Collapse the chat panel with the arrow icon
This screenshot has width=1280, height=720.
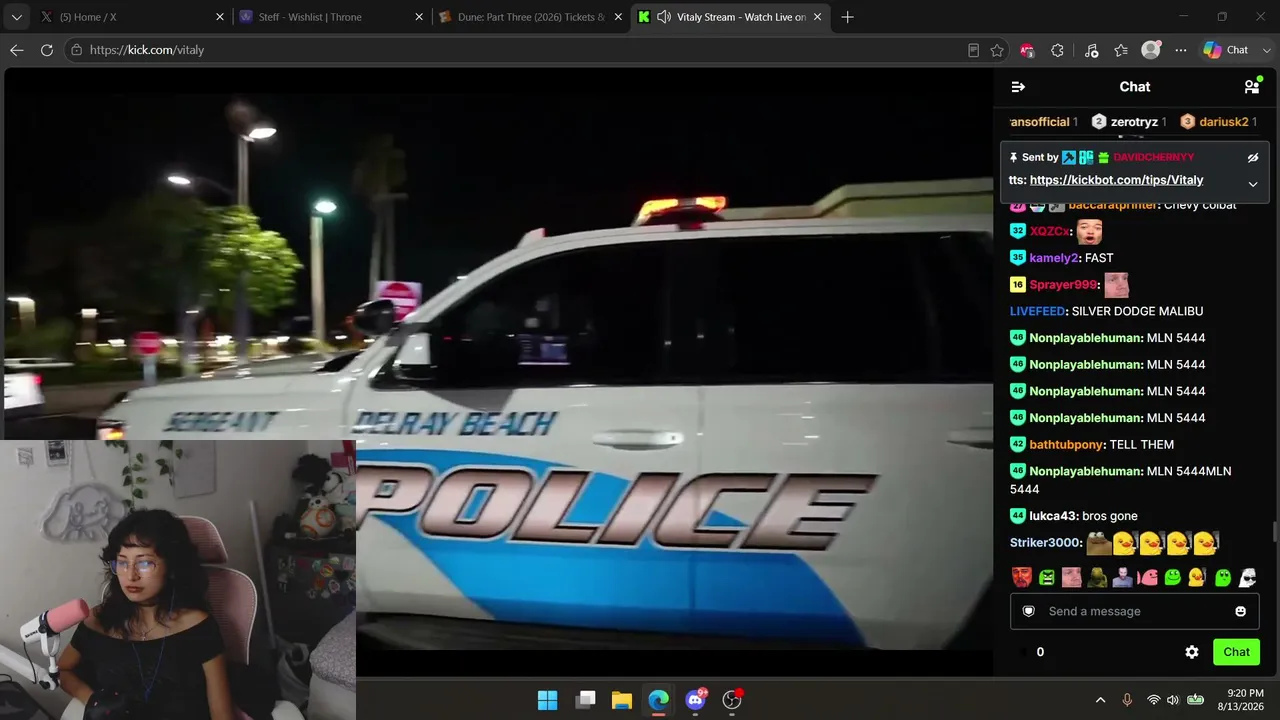[1018, 87]
